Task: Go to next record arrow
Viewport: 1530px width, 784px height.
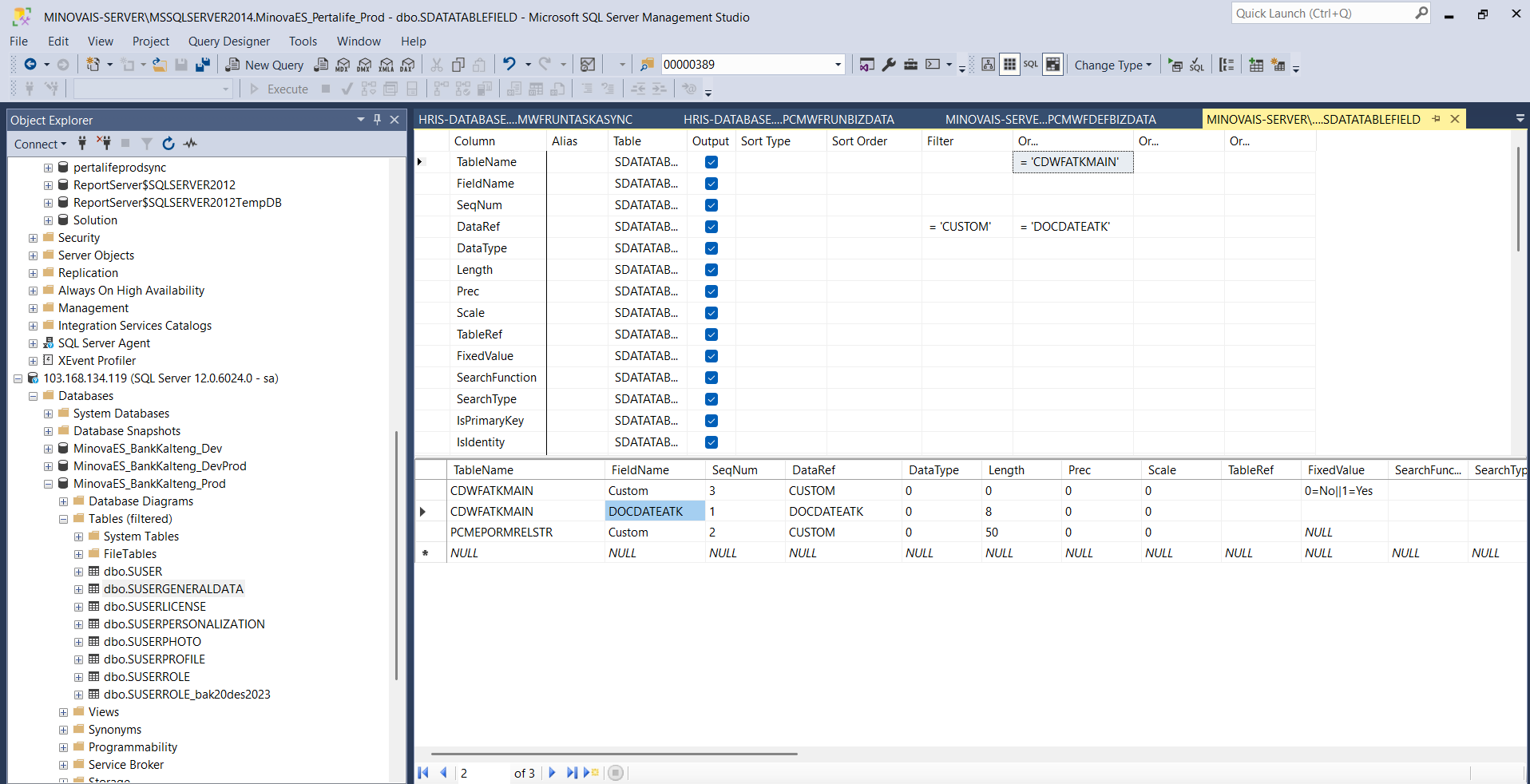Action: (552, 773)
